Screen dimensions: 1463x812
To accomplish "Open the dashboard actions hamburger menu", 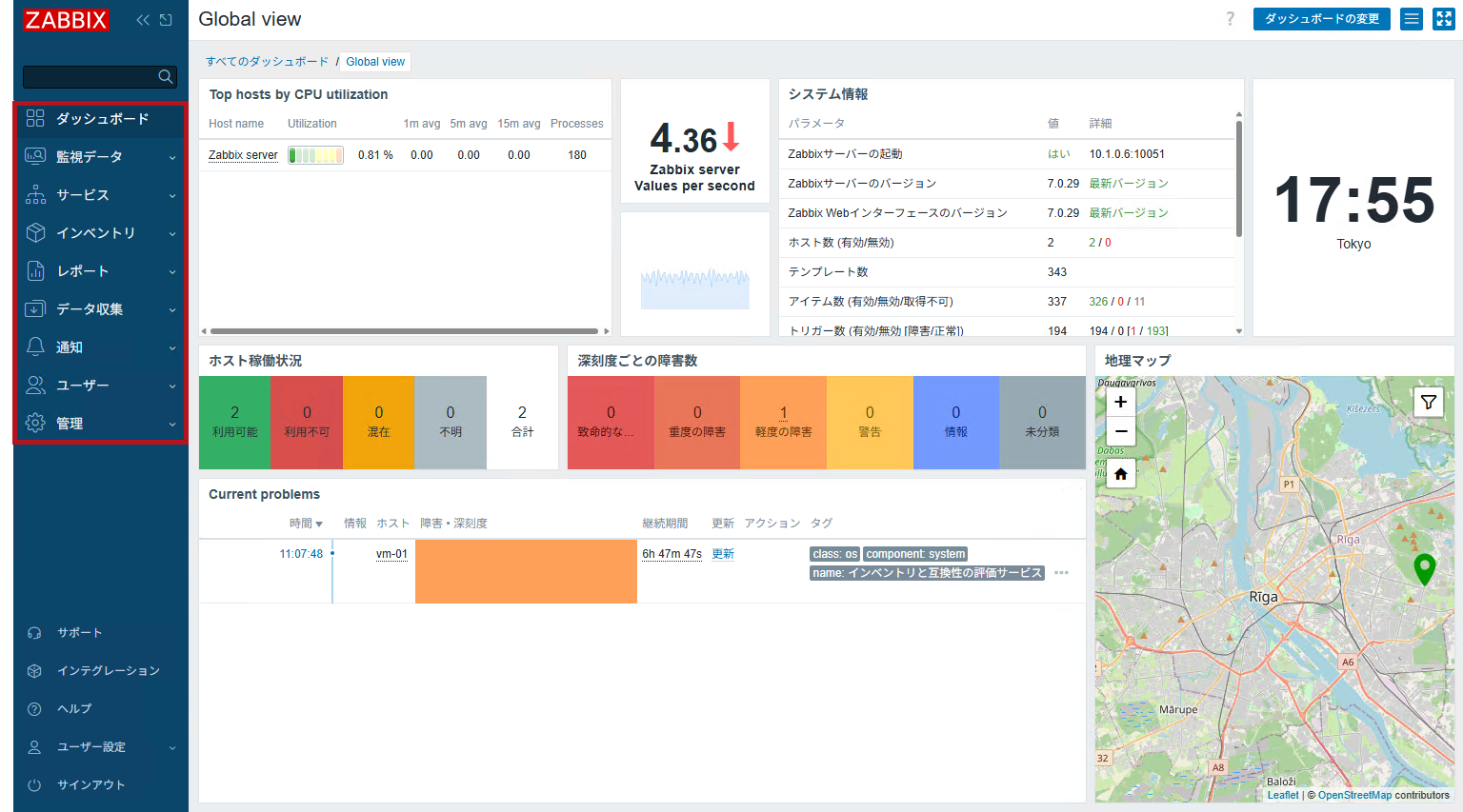I will point(1412,19).
